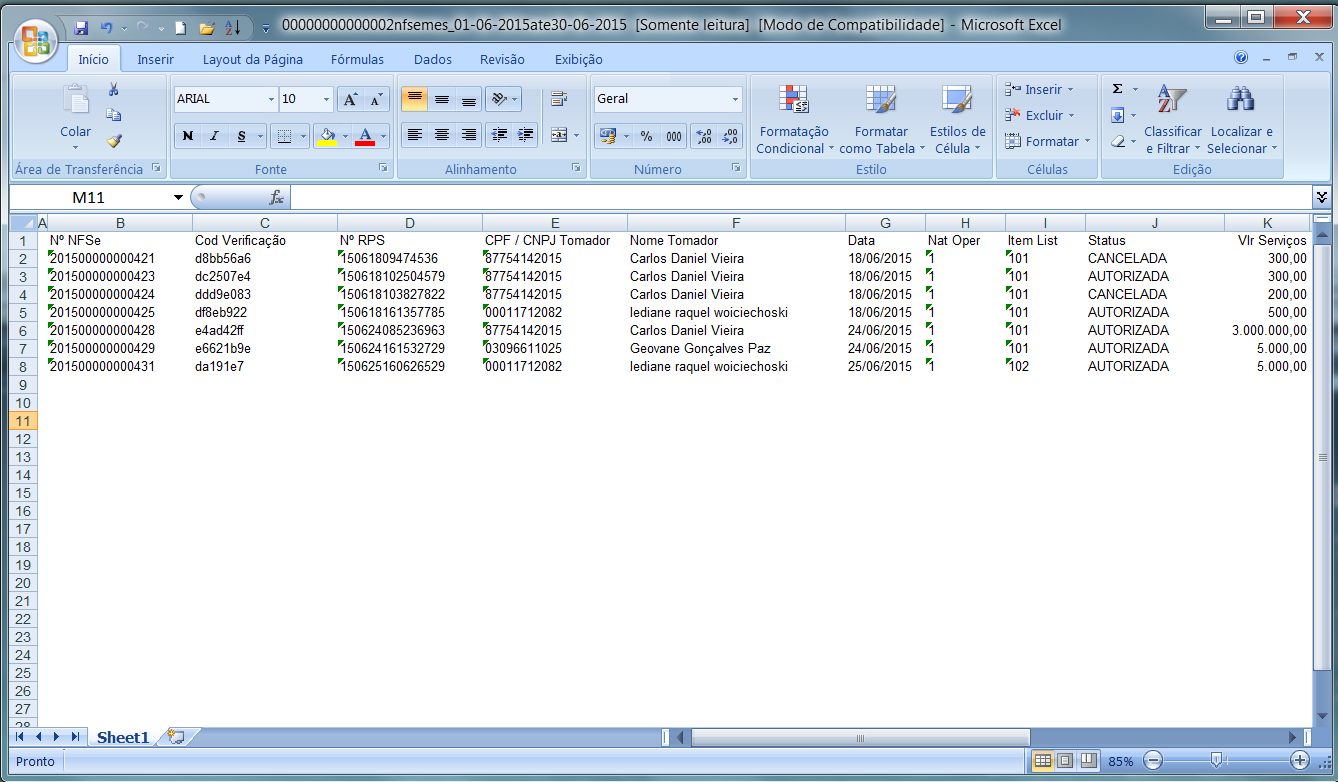Switch to Dados tab
This screenshot has width=1338, height=782.
click(x=433, y=60)
